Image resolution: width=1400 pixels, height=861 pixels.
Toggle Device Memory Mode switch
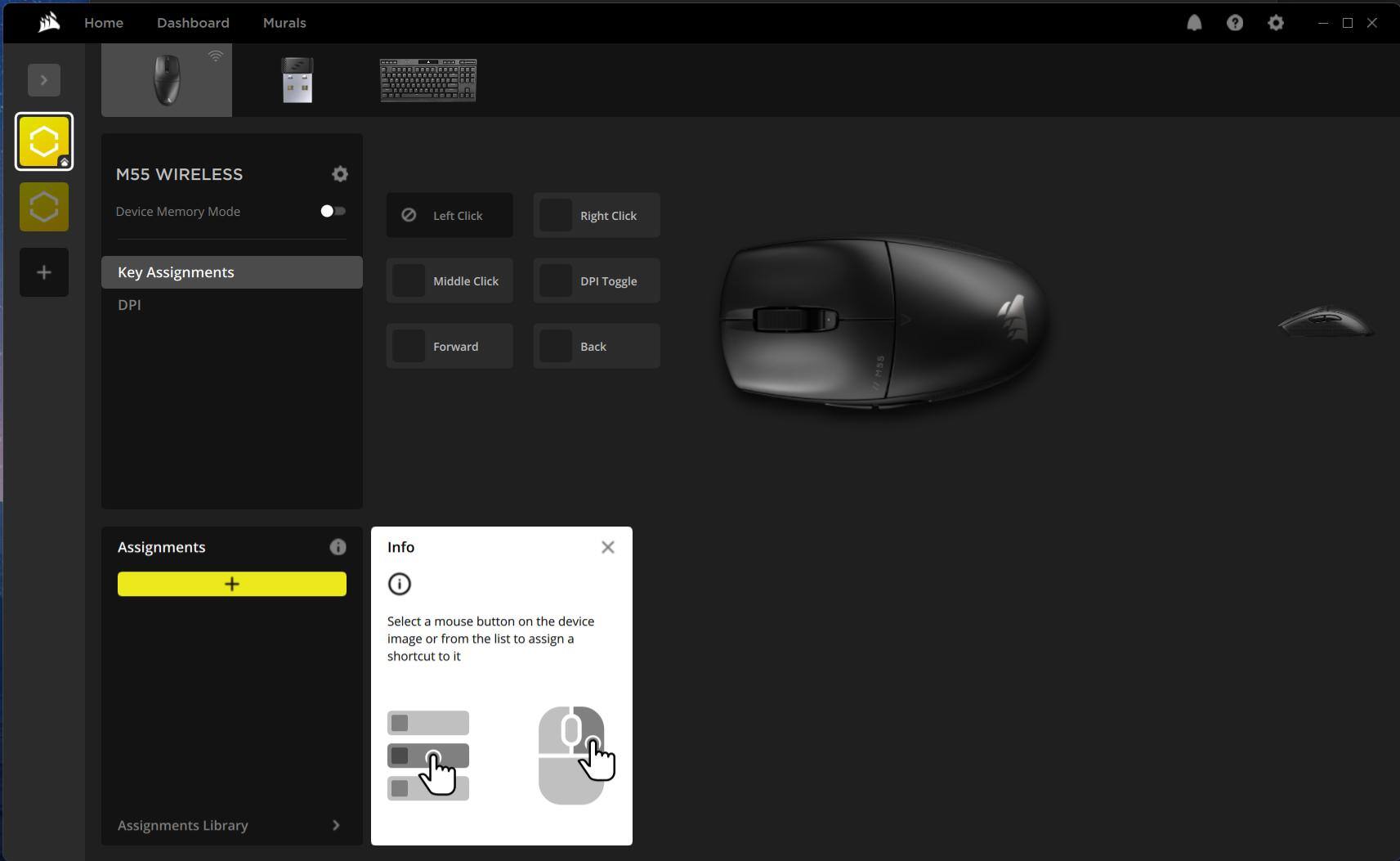[333, 211]
